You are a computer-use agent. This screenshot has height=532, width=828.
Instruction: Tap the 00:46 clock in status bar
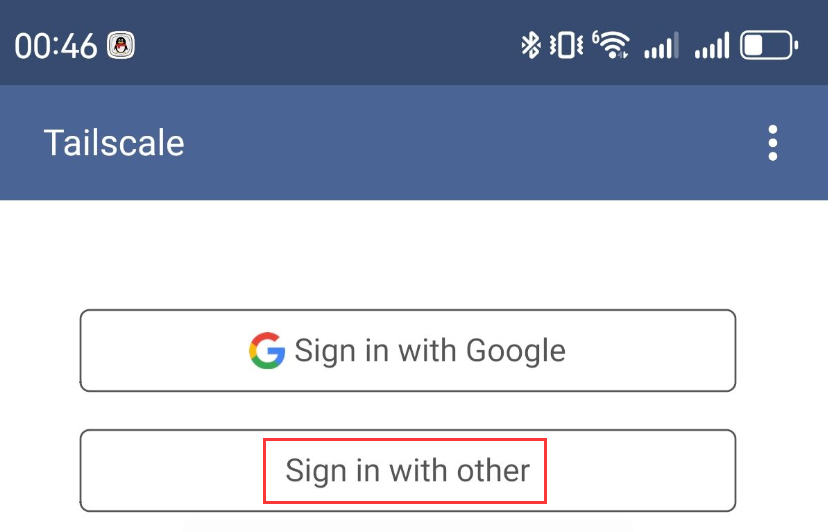point(56,46)
